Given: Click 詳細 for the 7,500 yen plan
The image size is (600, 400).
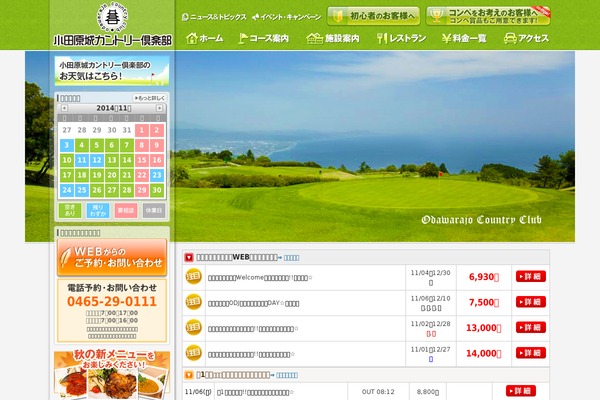Looking at the screenshot, I should coord(531,302).
